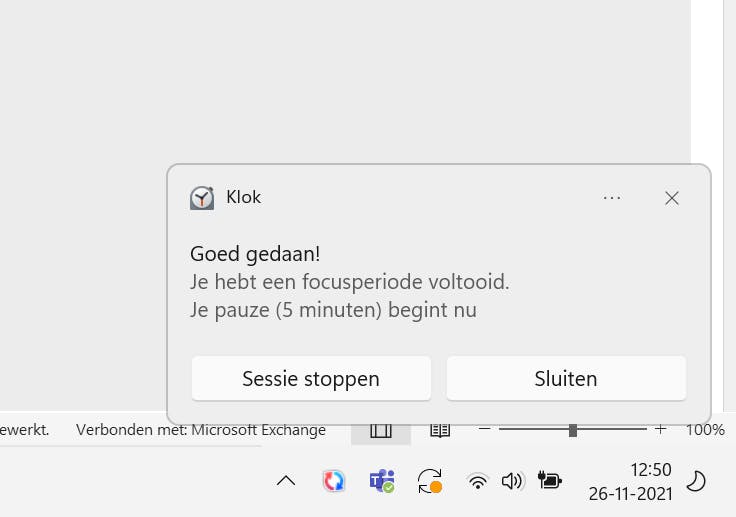Click the speaker volume icon
The width and height of the screenshot is (736, 517).
512,481
